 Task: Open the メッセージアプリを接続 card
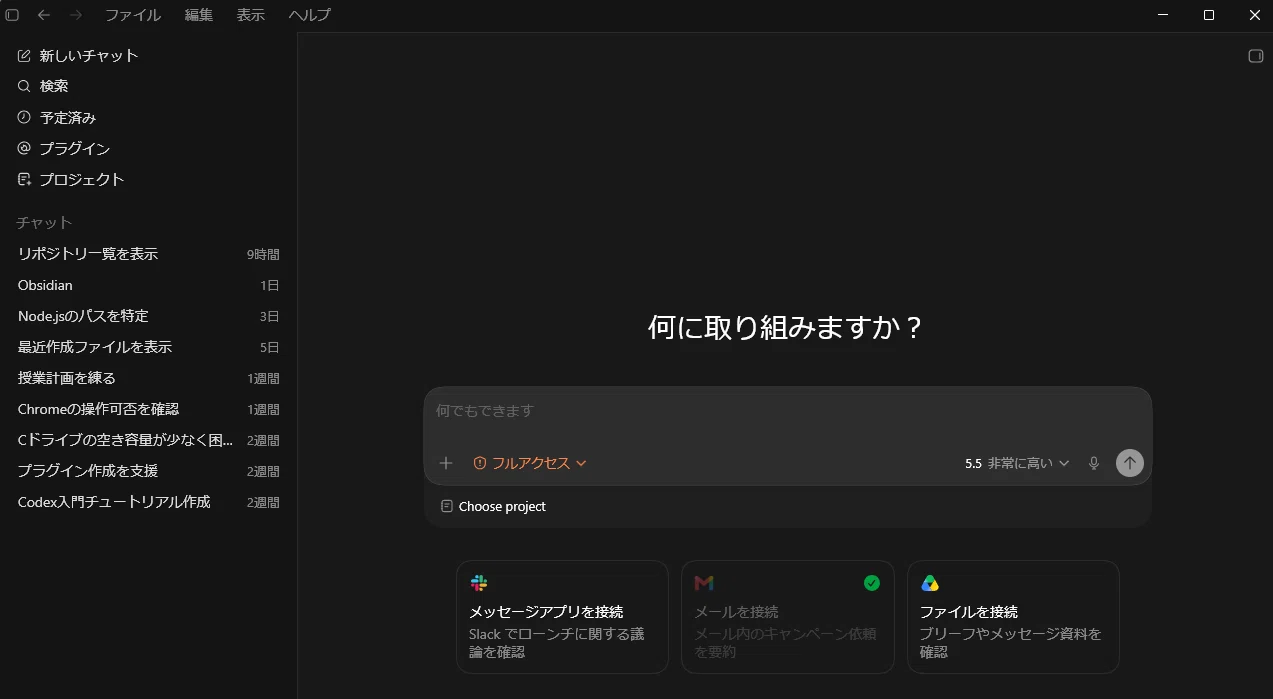(562, 617)
